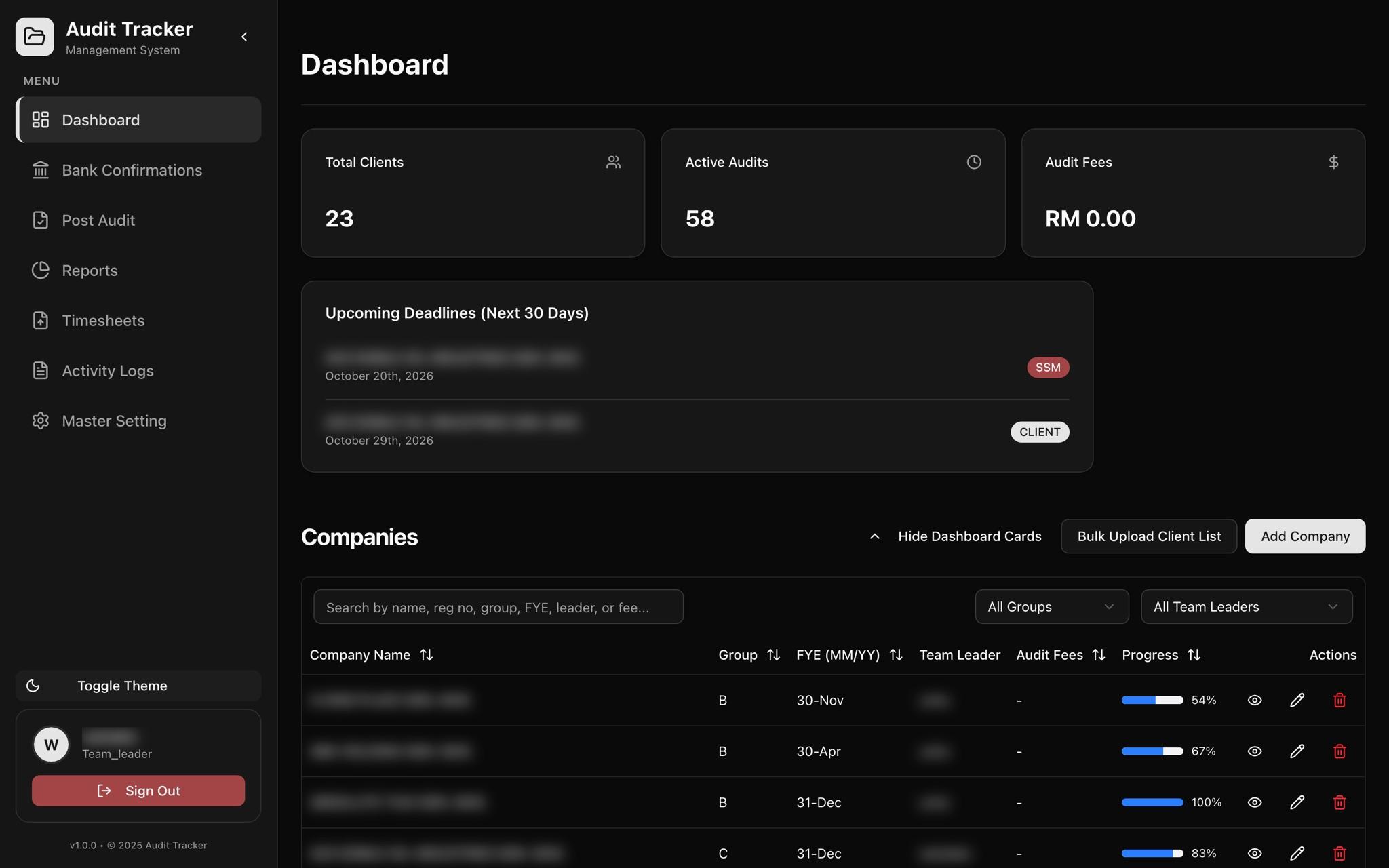Delete the company with 100% progress
1389x868 pixels.
pos(1339,802)
